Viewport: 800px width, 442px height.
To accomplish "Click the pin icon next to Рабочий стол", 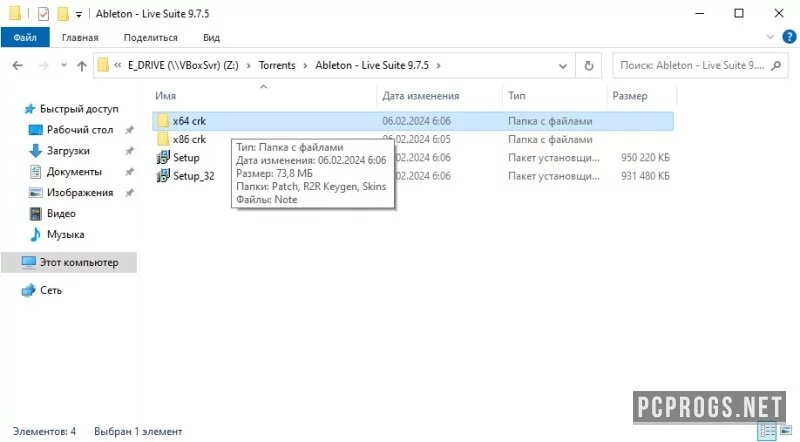I will click(130, 130).
